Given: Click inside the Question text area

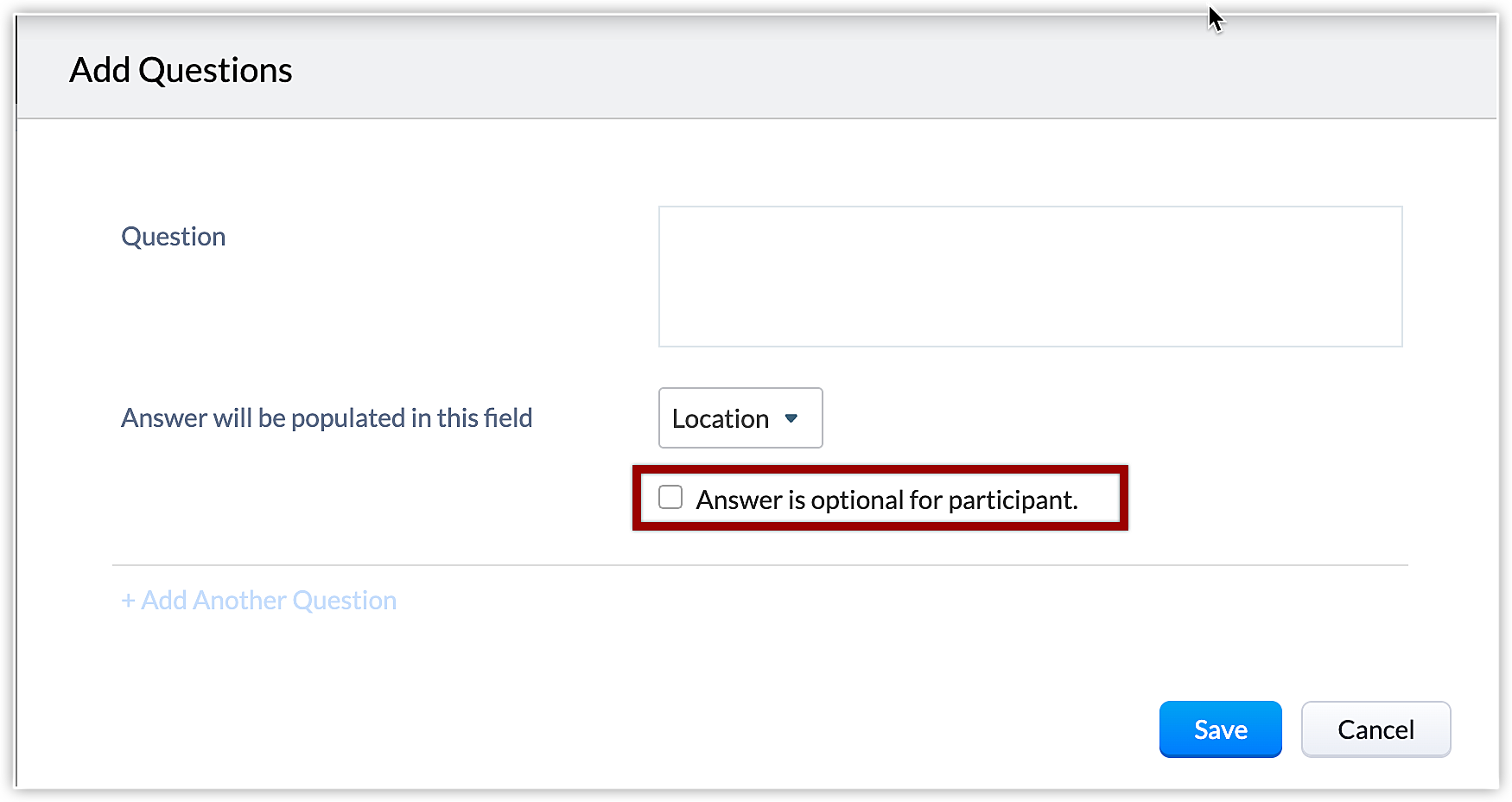Looking at the screenshot, I should click(x=1030, y=277).
